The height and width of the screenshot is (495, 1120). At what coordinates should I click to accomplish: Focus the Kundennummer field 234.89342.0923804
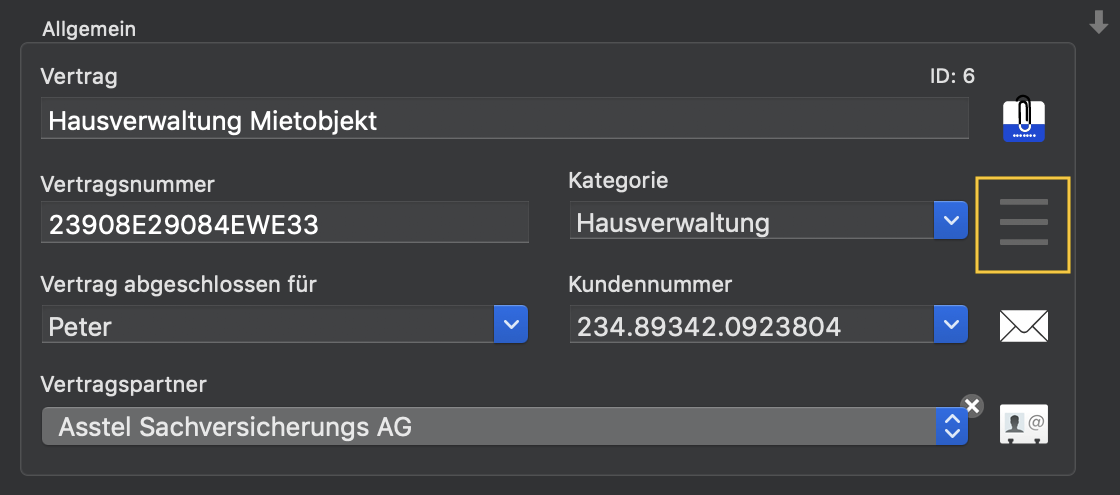pyautogui.click(x=752, y=324)
